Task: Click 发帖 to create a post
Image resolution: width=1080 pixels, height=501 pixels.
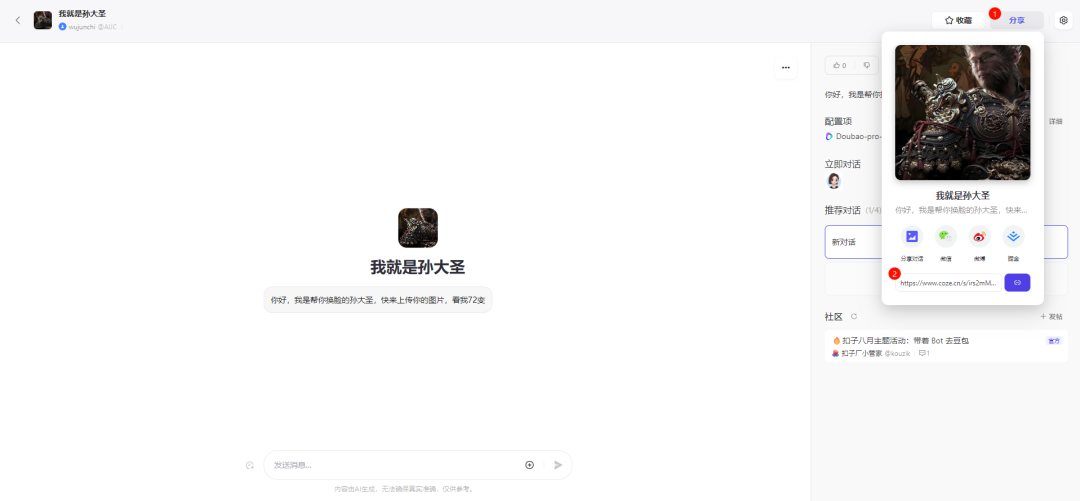Action: tap(1051, 317)
